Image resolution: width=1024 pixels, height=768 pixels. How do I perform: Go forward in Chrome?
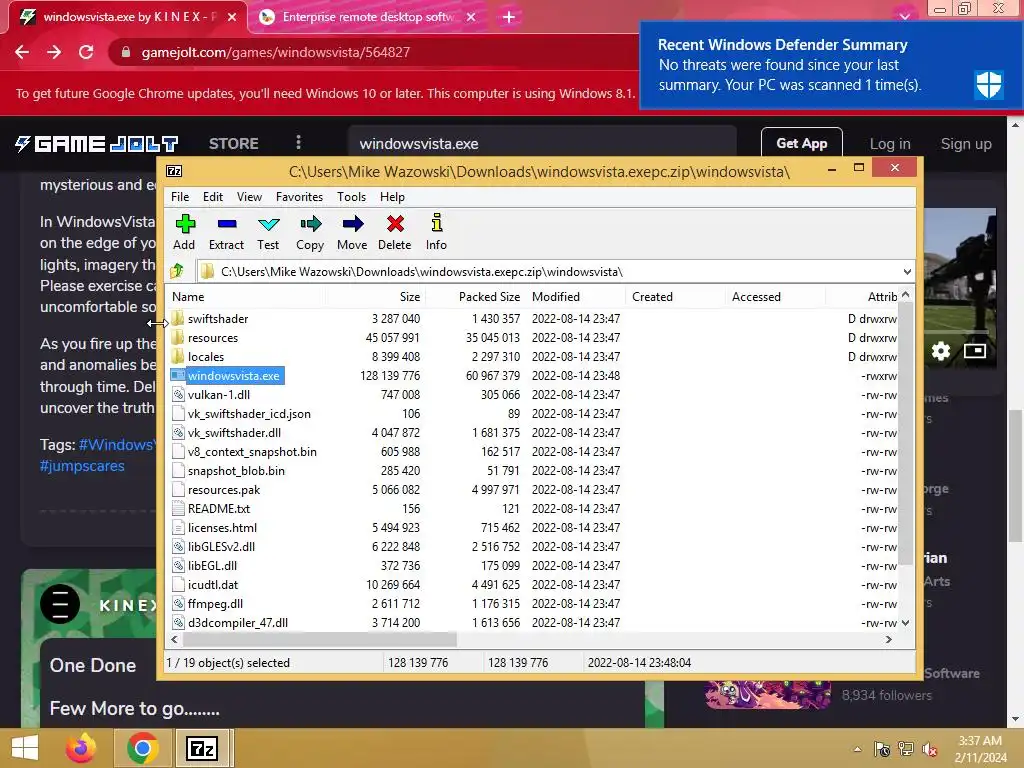(x=54, y=52)
